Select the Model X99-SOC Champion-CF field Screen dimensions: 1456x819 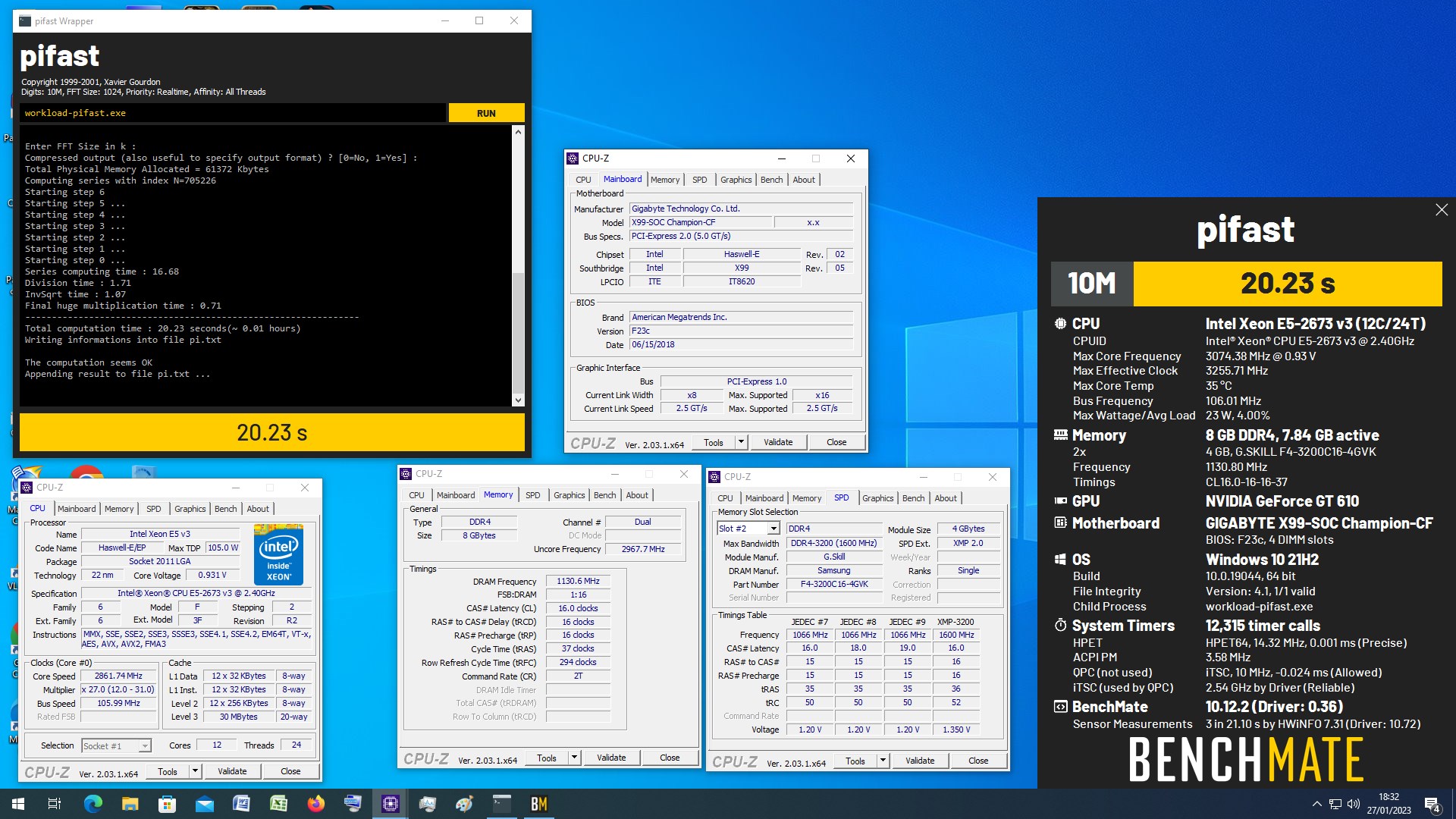pyautogui.click(x=700, y=222)
